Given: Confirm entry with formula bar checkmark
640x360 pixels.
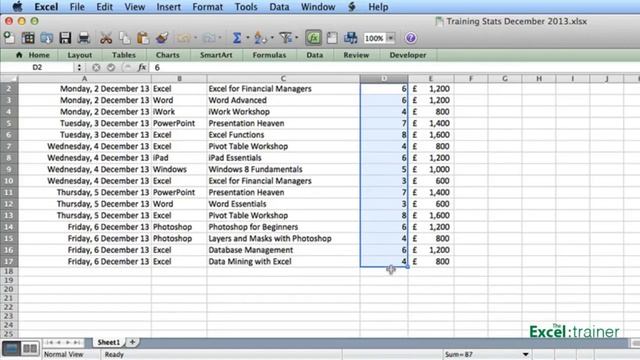Looking at the screenshot, I should (x=111, y=67).
